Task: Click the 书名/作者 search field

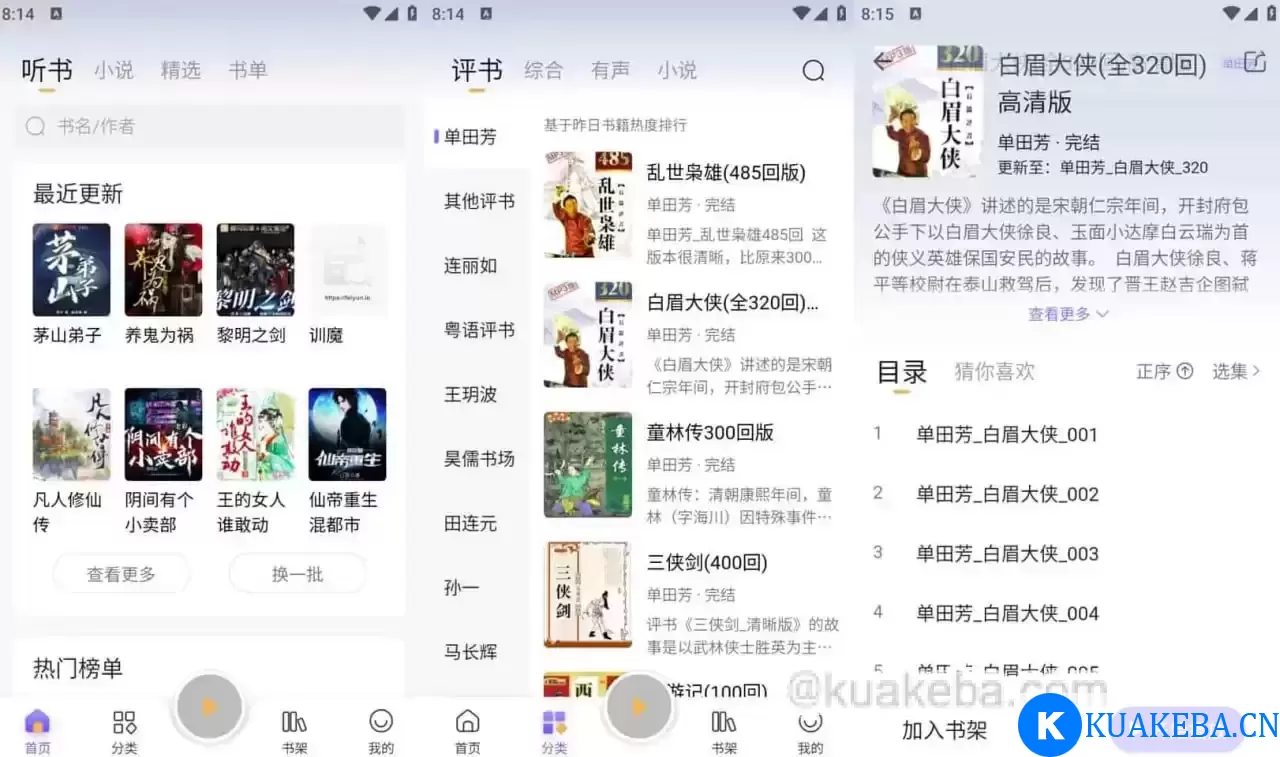Action: (x=210, y=126)
